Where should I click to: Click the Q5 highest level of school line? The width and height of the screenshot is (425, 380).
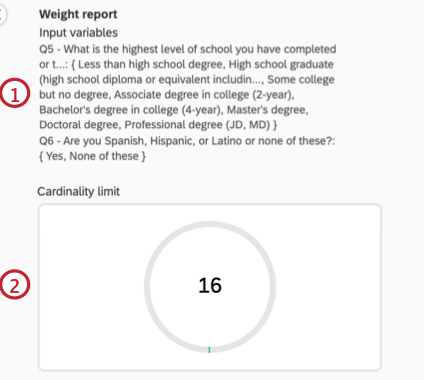coord(188,49)
